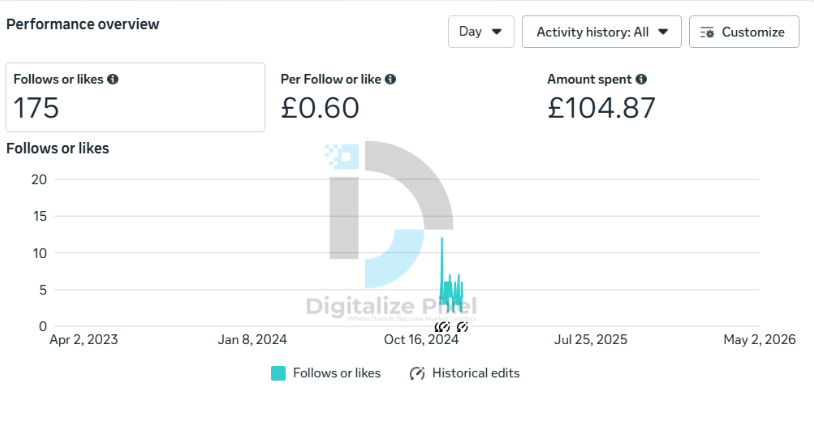
Task: Click the rightmost historical edit marker on chart
Action: (x=462, y=327)
